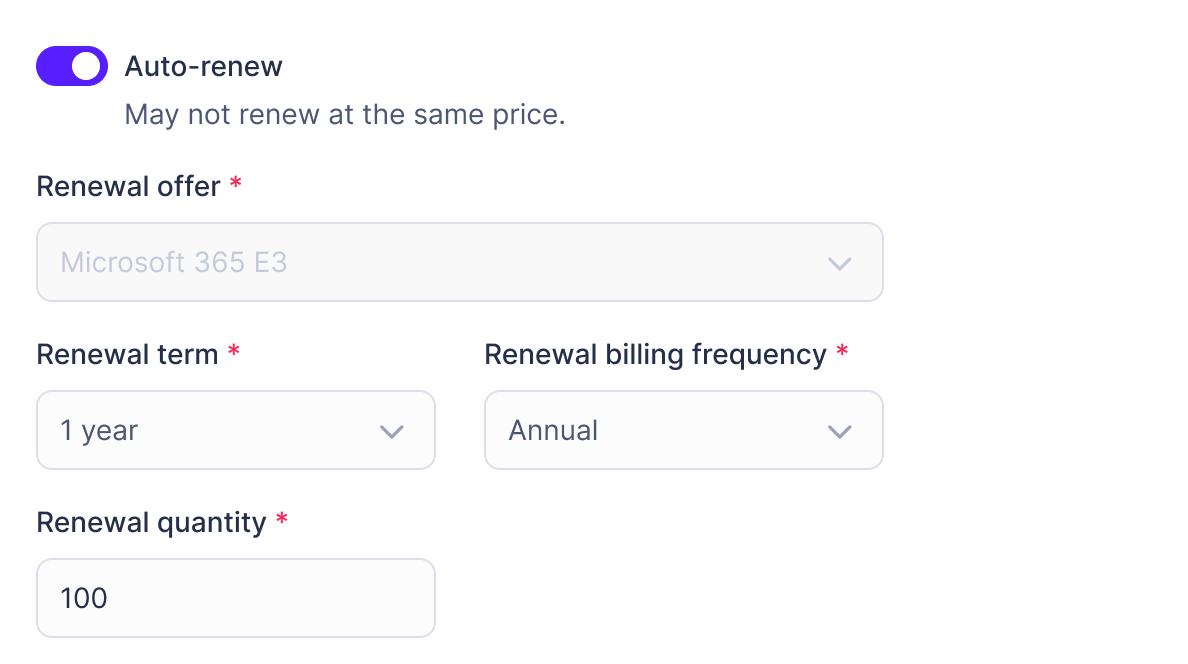Click the red asterisk beside Renewal term
The height and width of the screenshot is (664, 1188).
pyautogui.click(x=234, y=353)
